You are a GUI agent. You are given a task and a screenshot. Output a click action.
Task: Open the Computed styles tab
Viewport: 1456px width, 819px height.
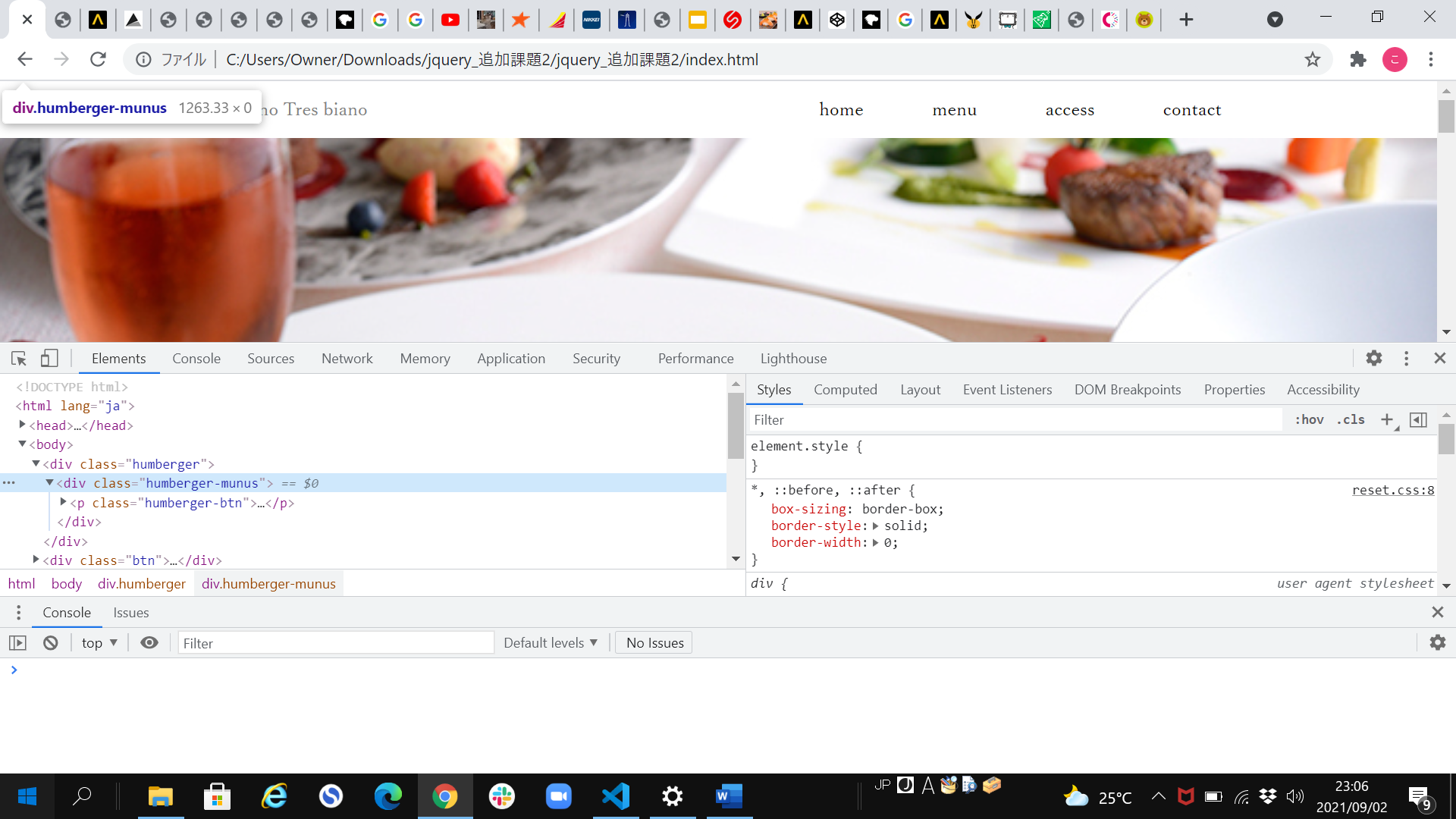845,390
